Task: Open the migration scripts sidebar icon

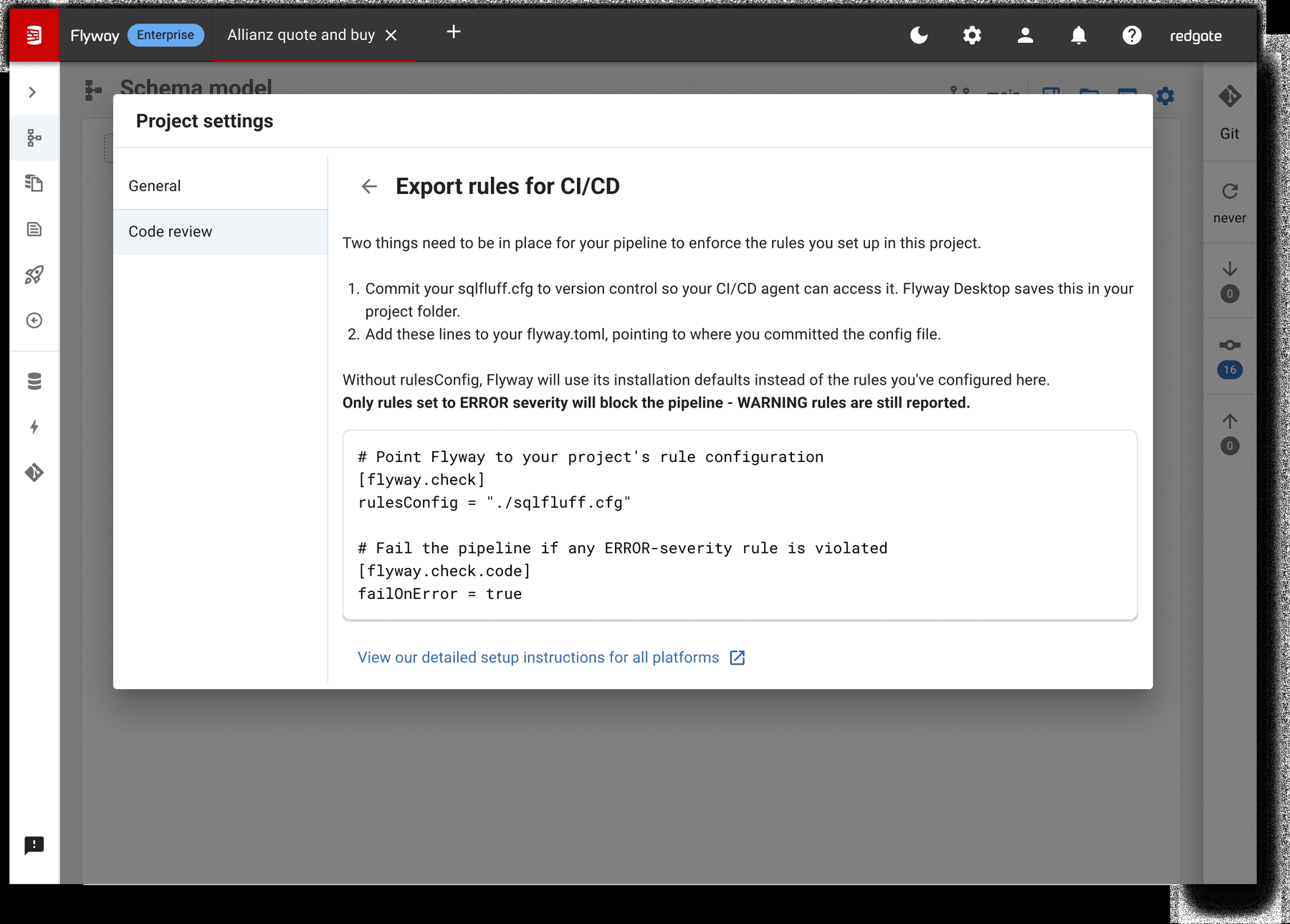Action: (x=34, y=183)
